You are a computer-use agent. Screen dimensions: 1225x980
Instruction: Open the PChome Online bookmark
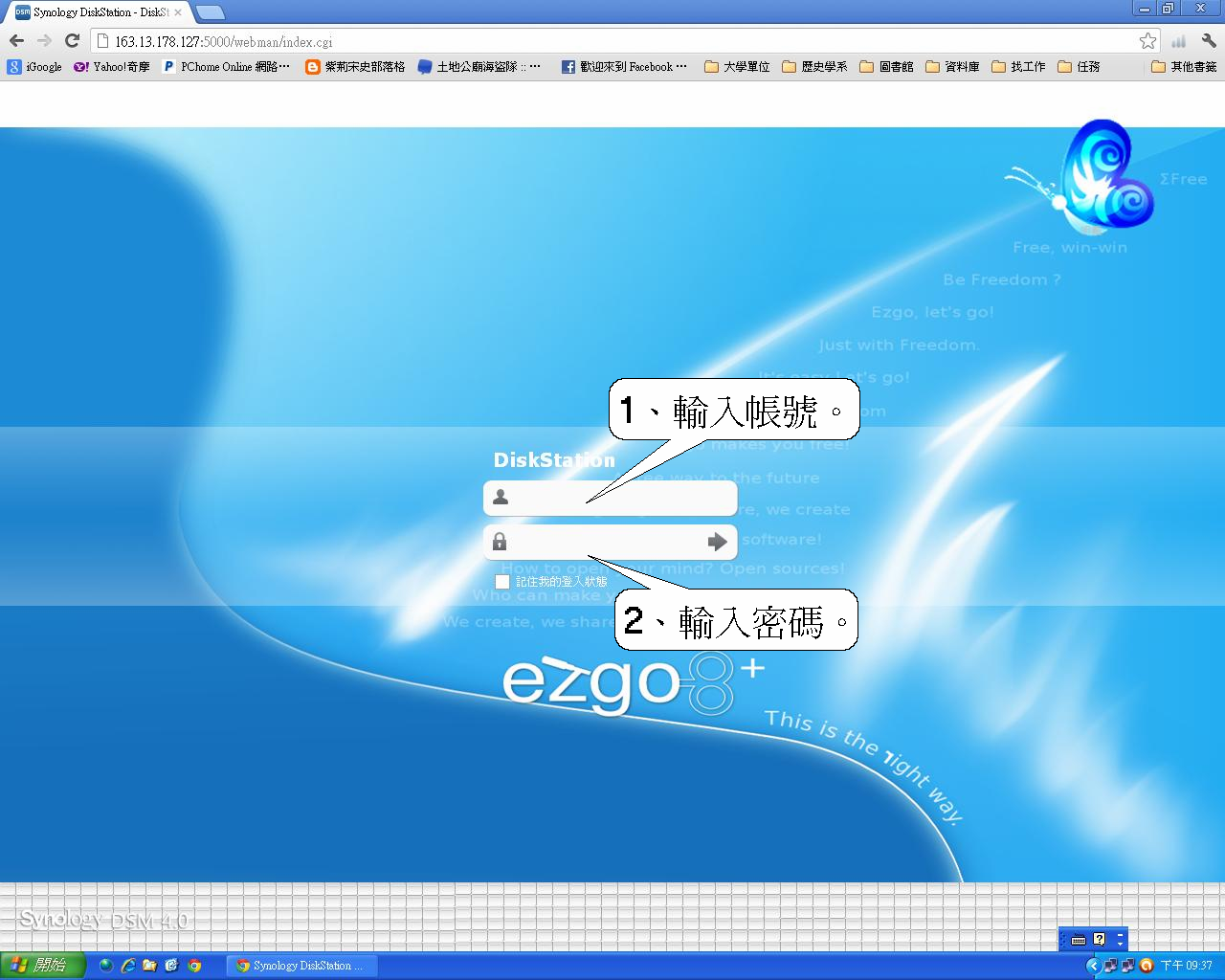[226, 67]
